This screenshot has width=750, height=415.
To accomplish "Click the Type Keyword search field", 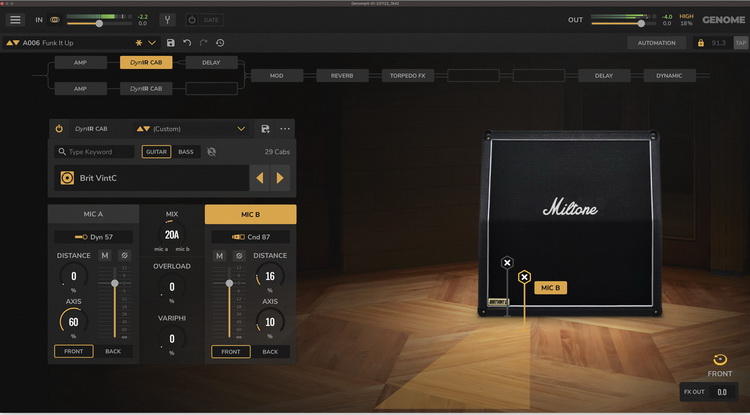I will tap(94, 152).
